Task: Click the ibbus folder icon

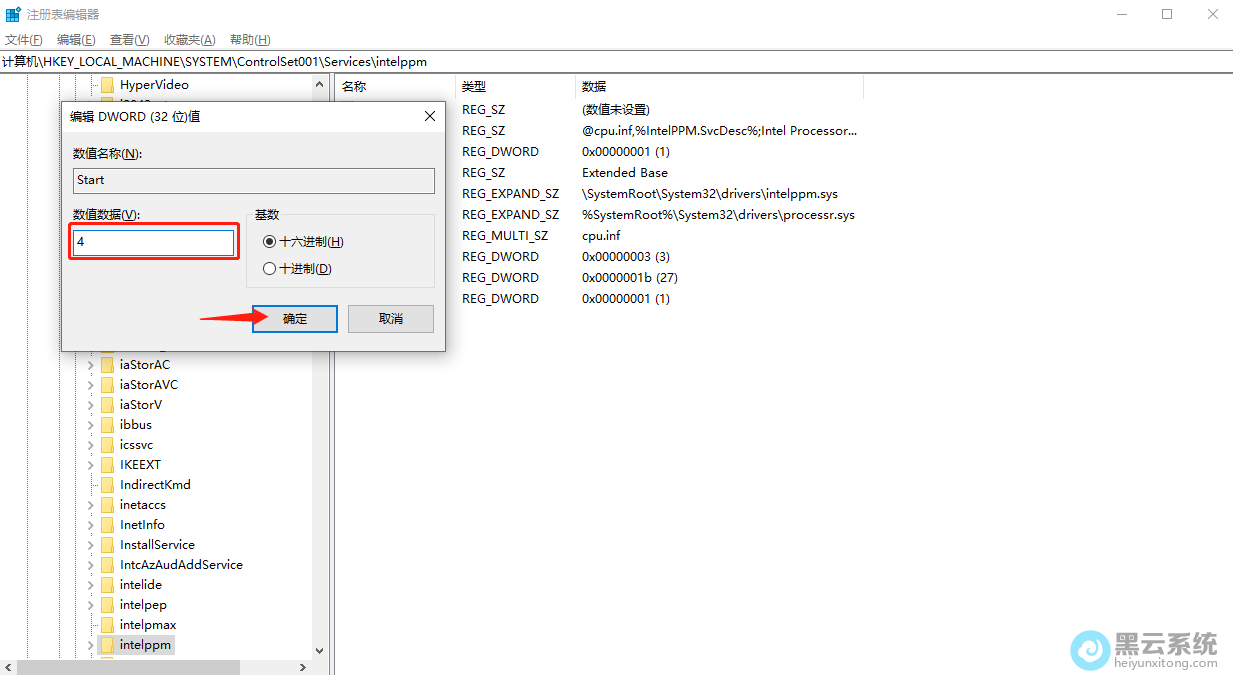Action: coord(107,425)
